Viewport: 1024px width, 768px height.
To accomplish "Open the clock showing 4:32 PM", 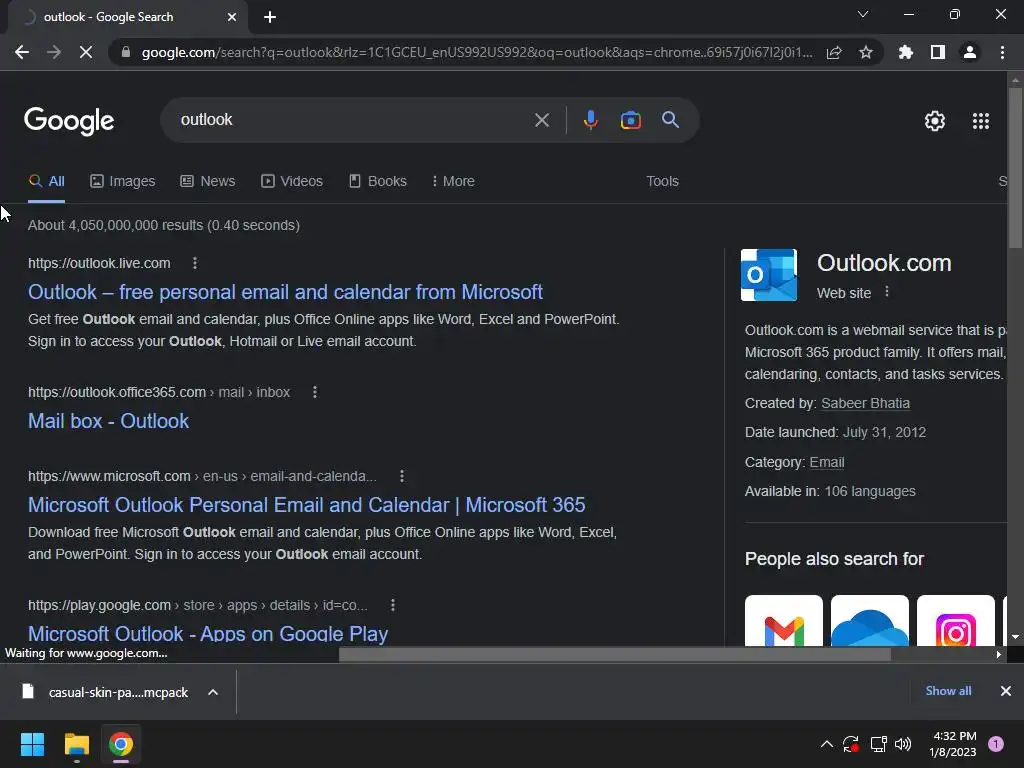I will (953, 744).
